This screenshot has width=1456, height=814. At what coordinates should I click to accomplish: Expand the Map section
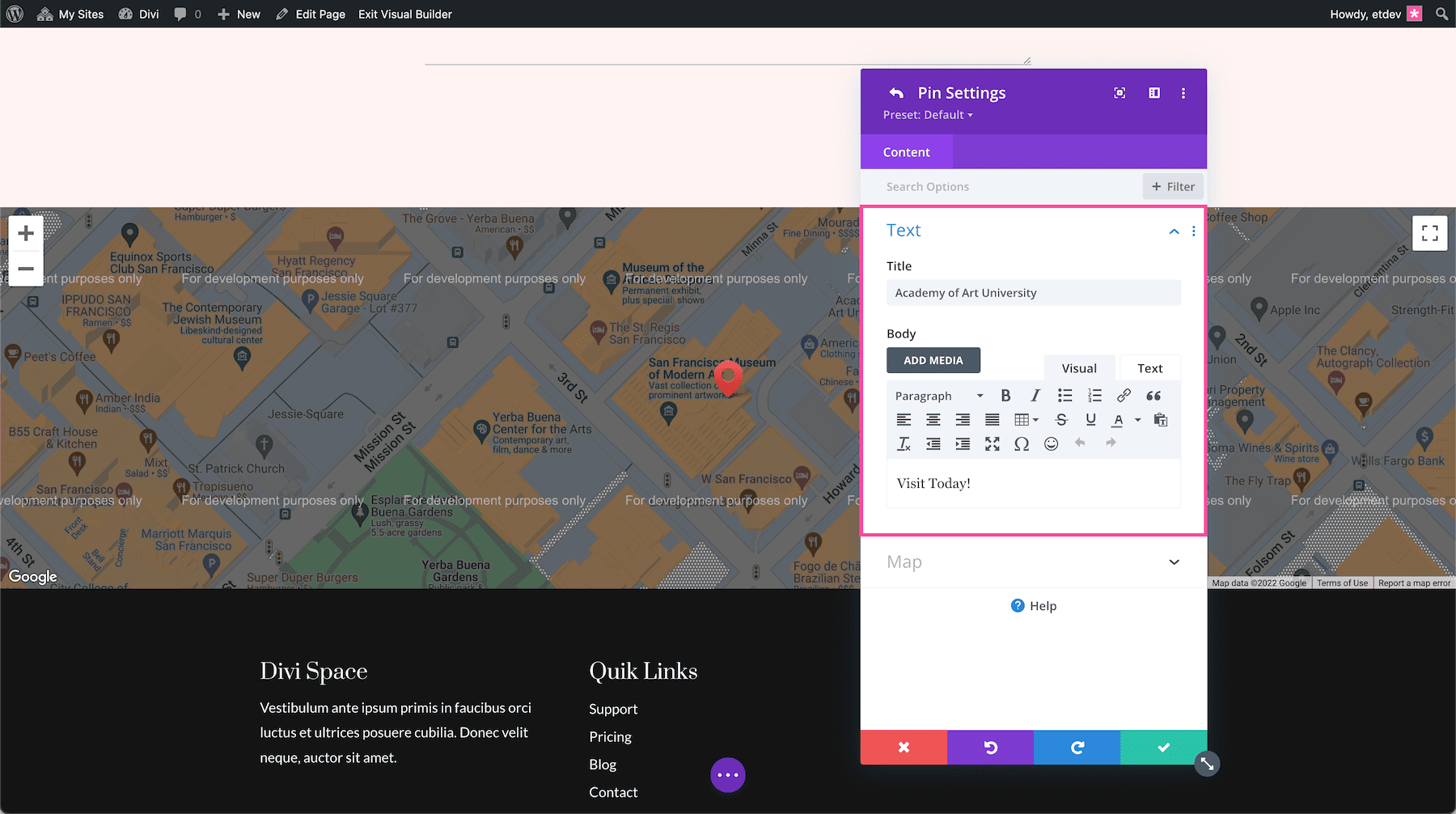pyautogui.click(x=1175, y=562)
